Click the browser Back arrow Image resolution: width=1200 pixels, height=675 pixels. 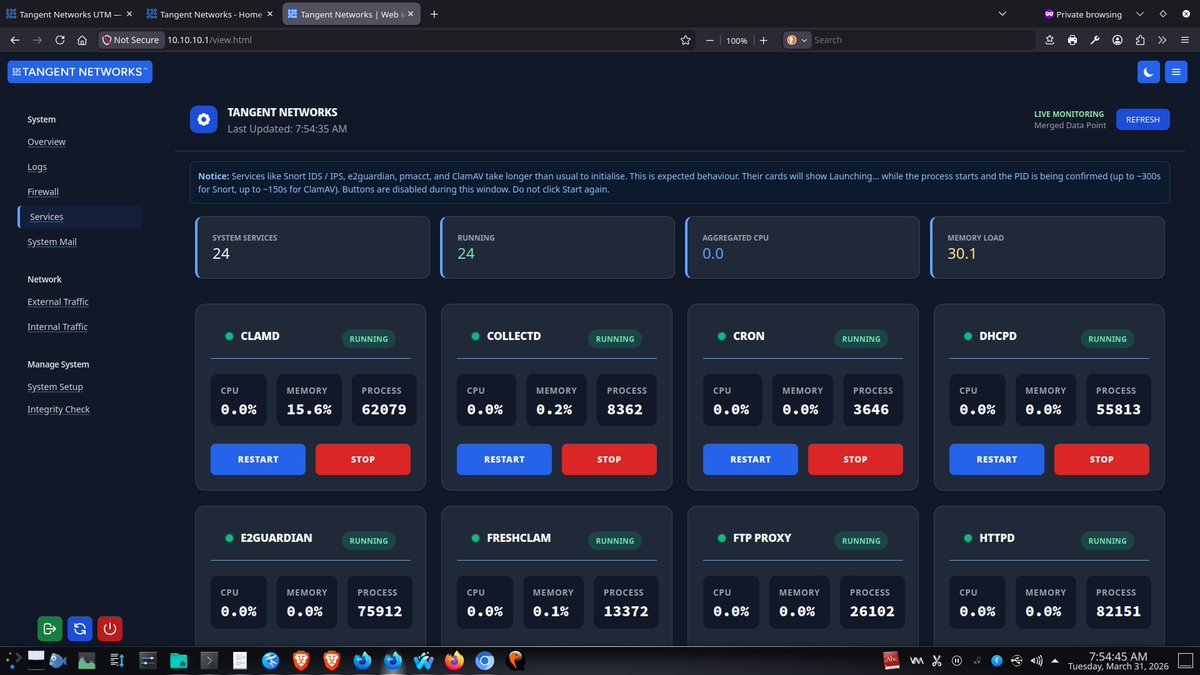tap(15, 40)
